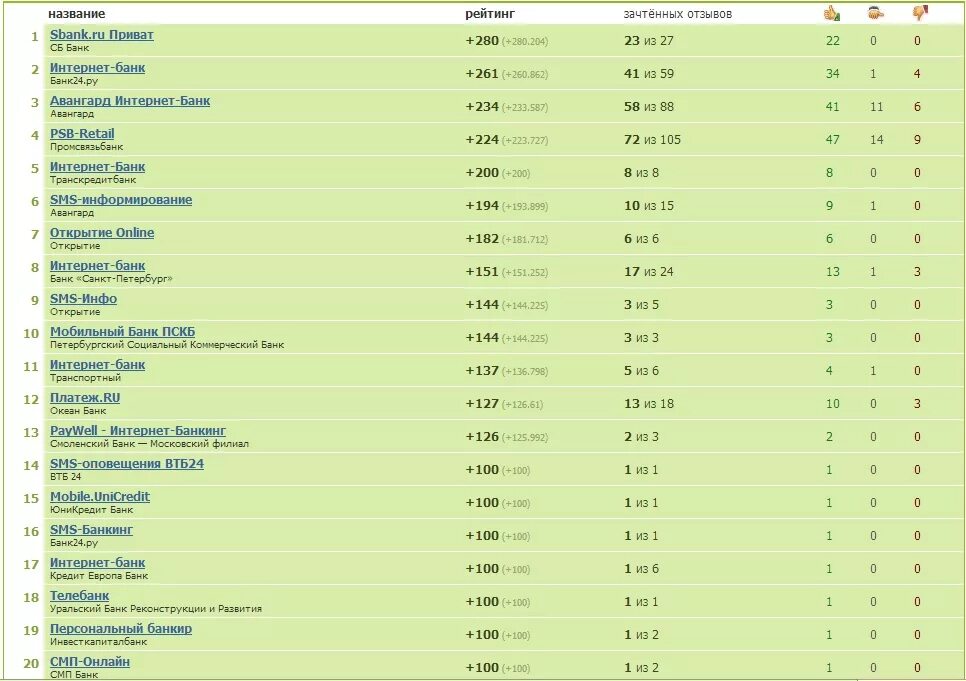Click rating value +182
The image size is (966, 681).
click(482, 239)
